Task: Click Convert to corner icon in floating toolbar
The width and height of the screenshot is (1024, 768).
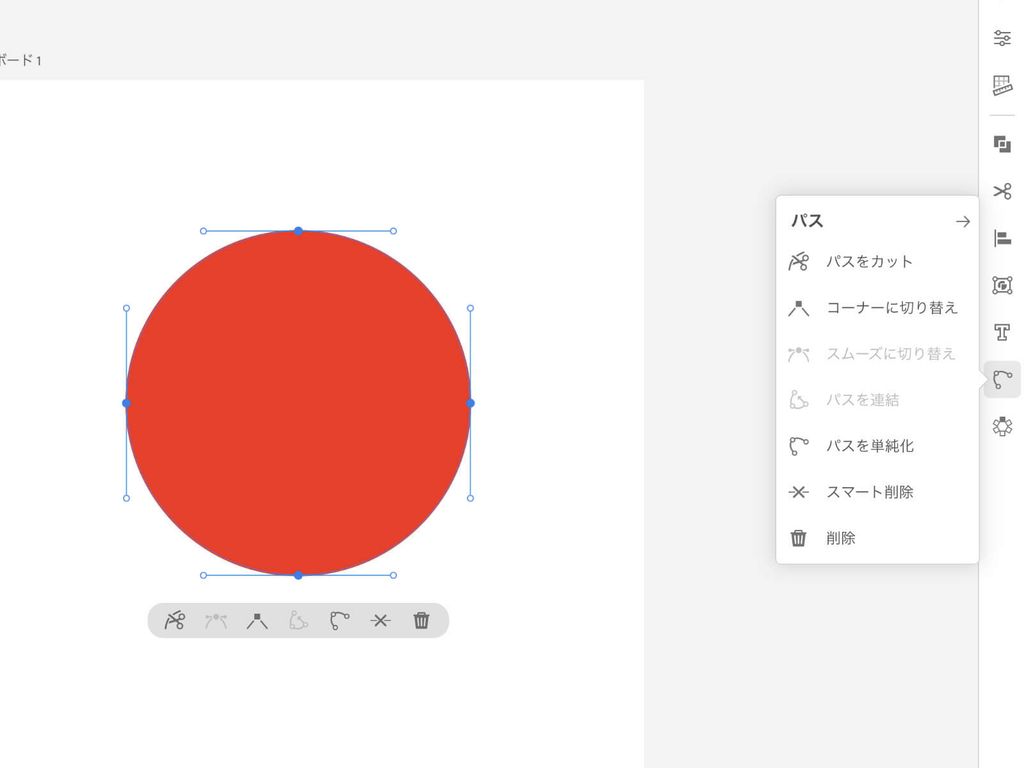Action: pyautogui.click(x=257, y=620)
